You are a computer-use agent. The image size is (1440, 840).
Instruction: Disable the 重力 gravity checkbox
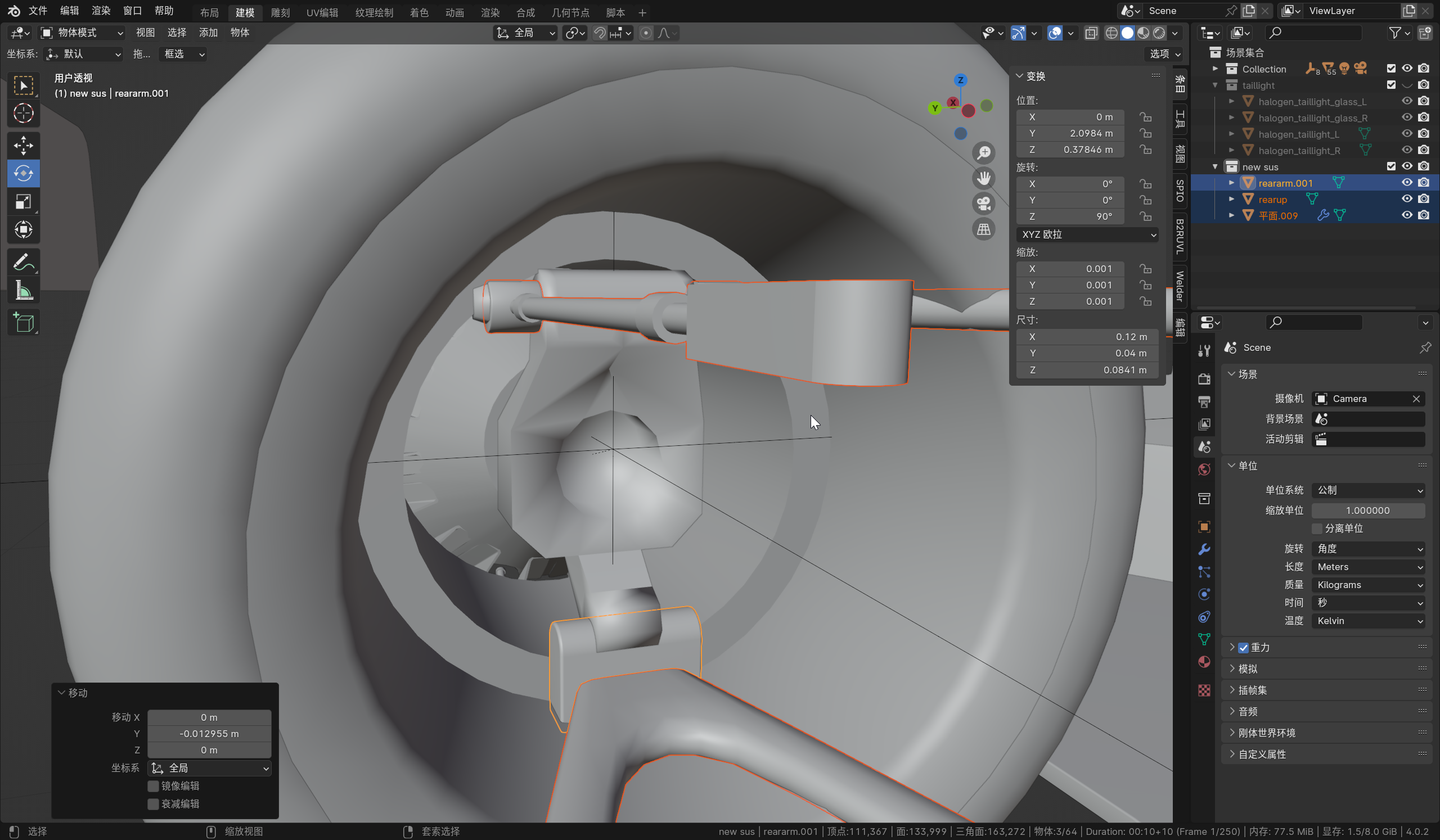pos(1243,648)
